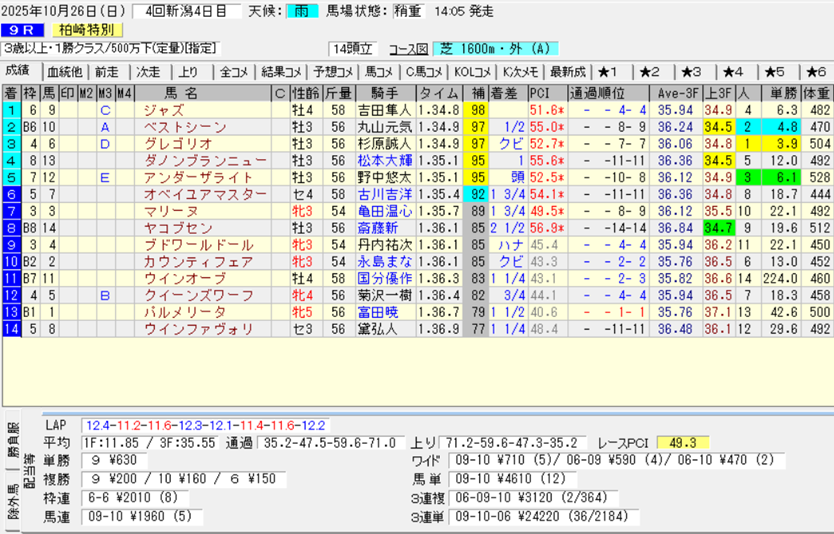
Task: Sort by the 単勝 odds column header
Action: pyautogui.click(x=780, y=93)
